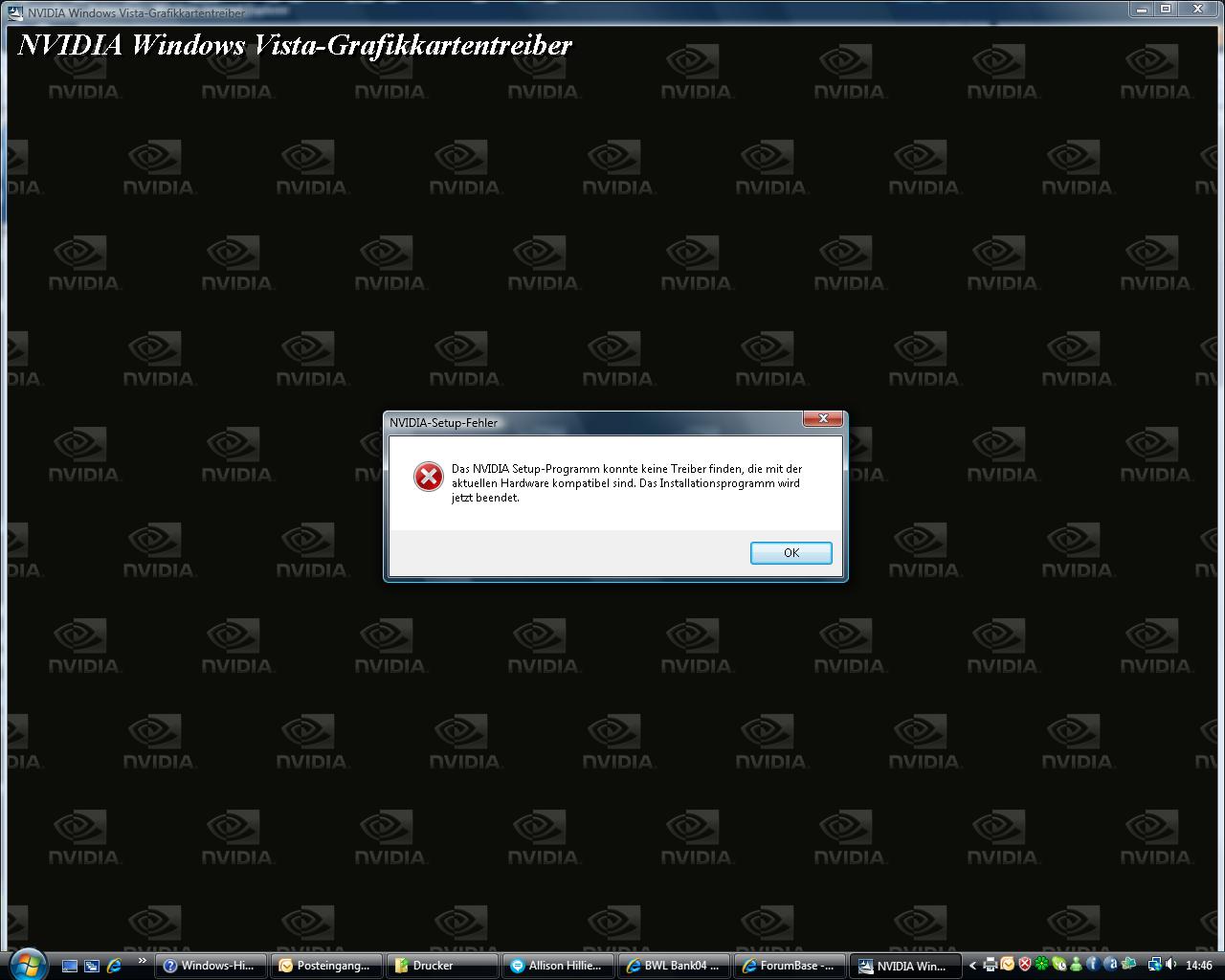Click the red error X icon in dialog
The image size is (1225, 980).
point(428,477)
